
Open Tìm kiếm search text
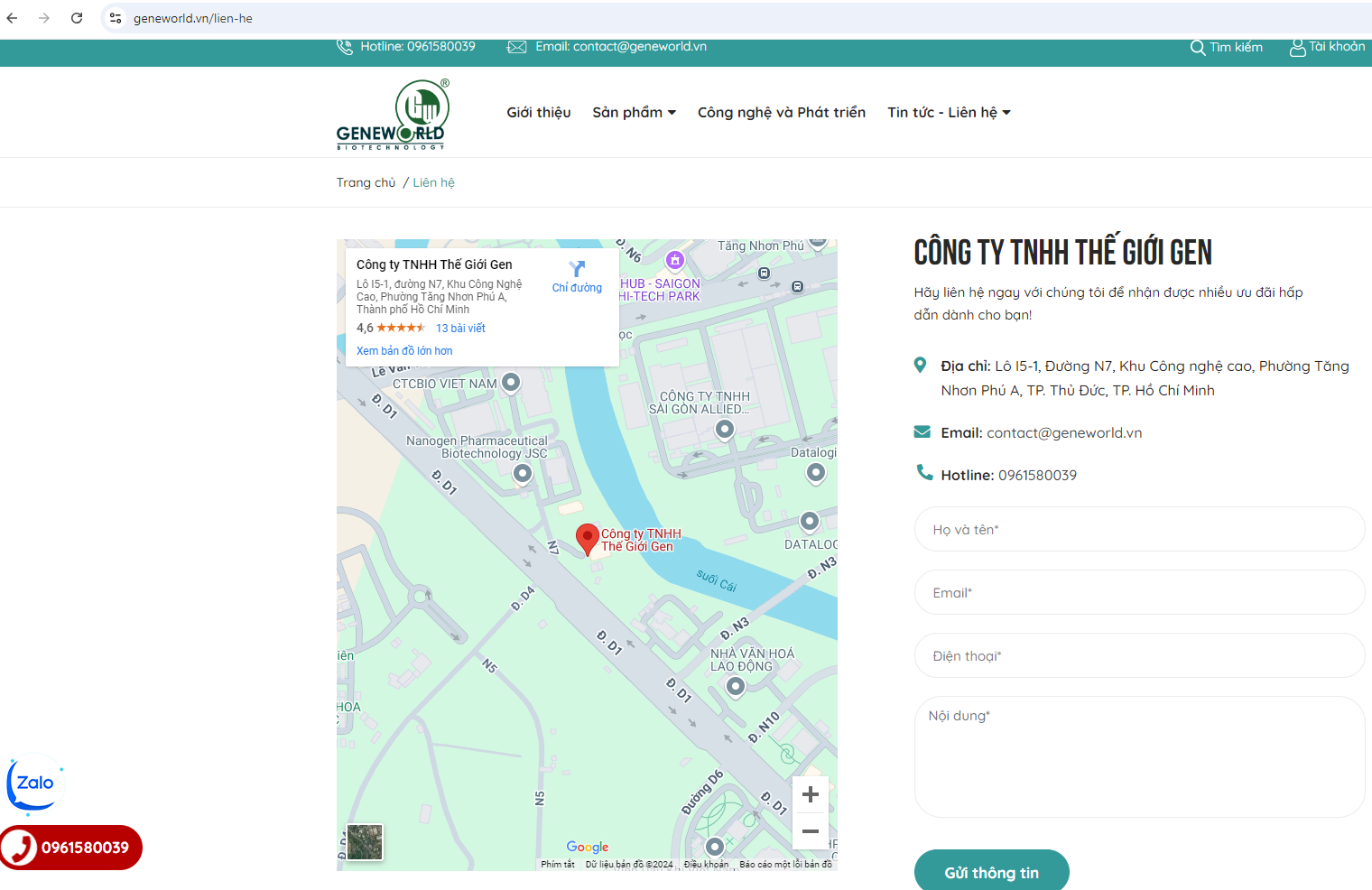pos(1237,48)
